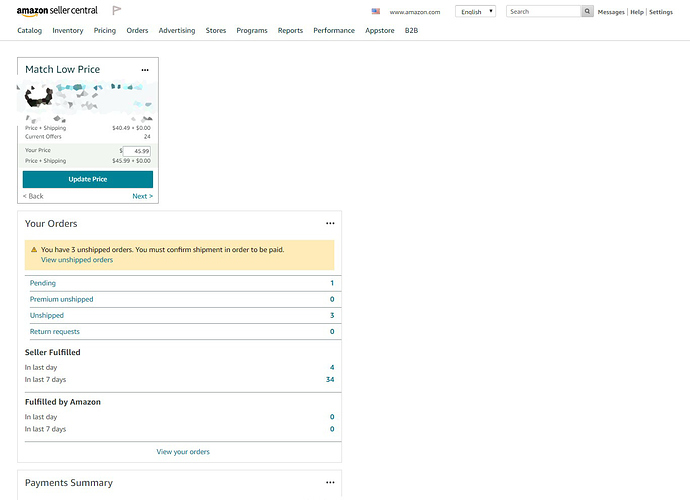Click Back in Match Low Price
690x500 pixels.
[33, 196]
